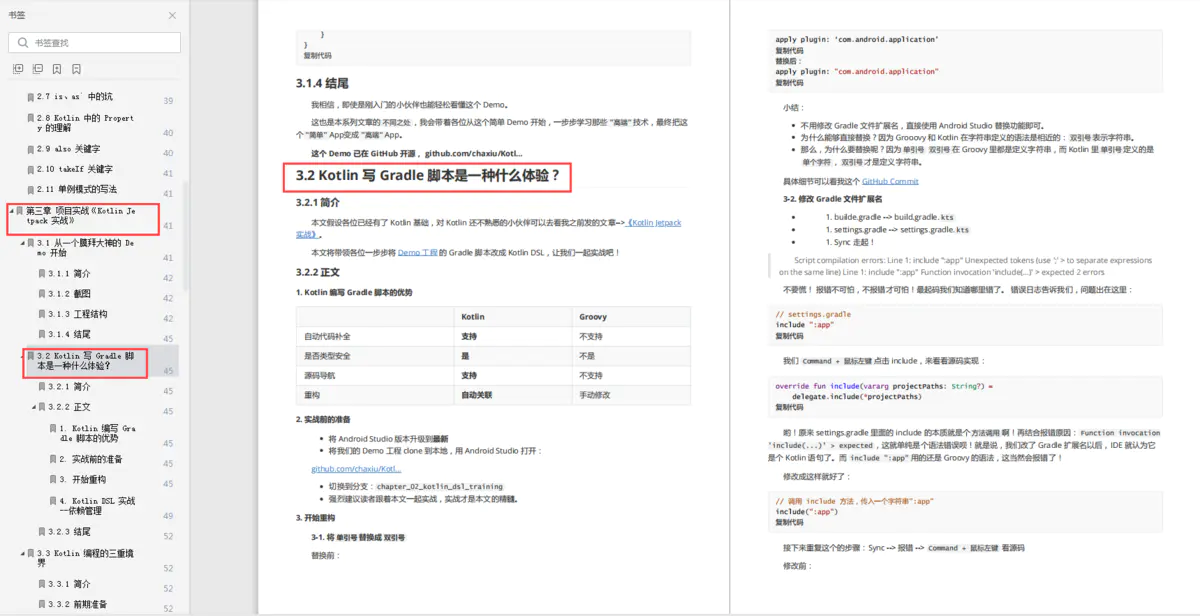Viewport: 1200px width, 616px height.
Task: Click the collapse all bookmarks icon
Action: 38,68
